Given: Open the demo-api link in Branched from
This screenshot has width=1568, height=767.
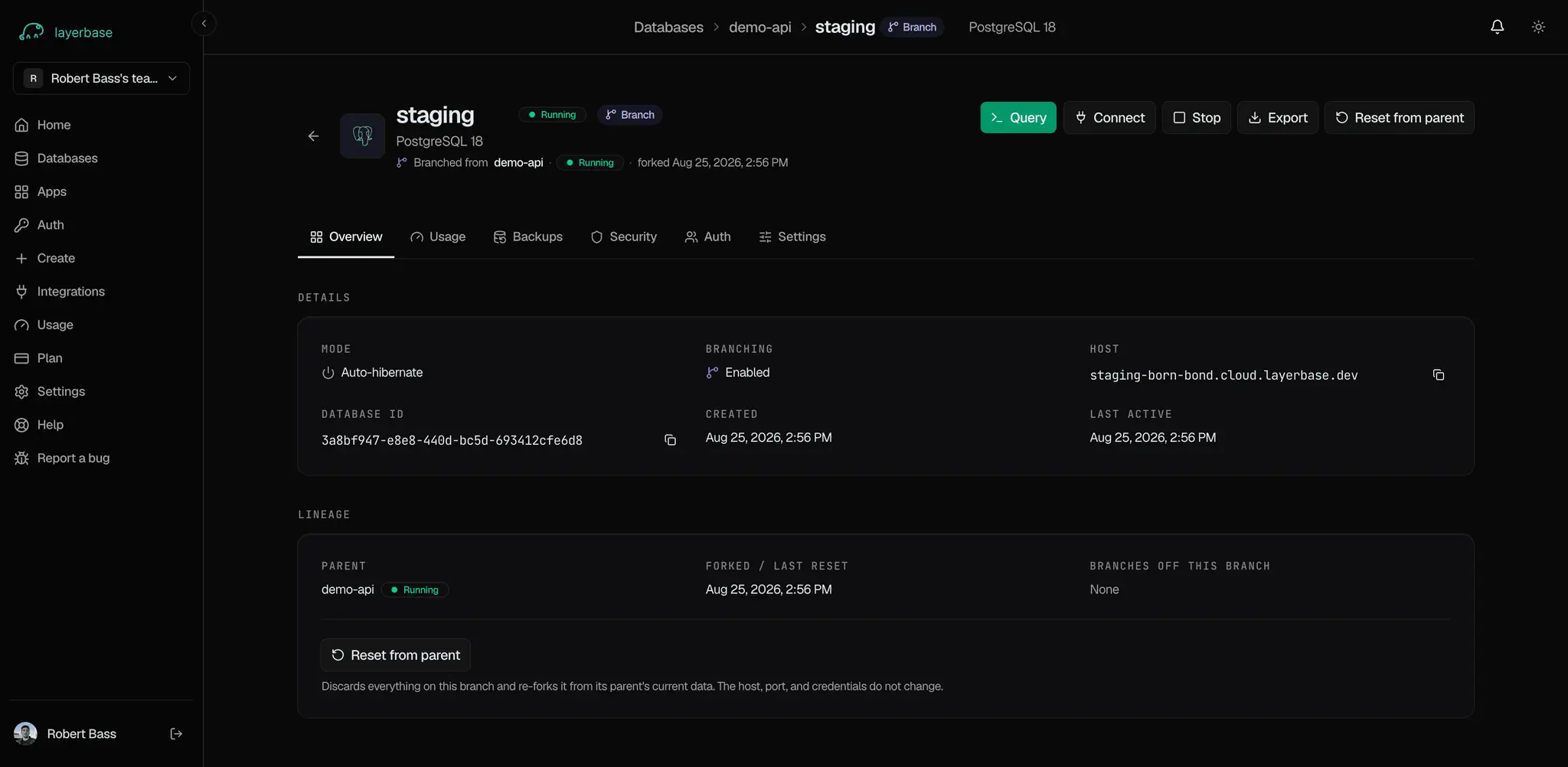Looking at the screenshot, I should pos(518,162).
